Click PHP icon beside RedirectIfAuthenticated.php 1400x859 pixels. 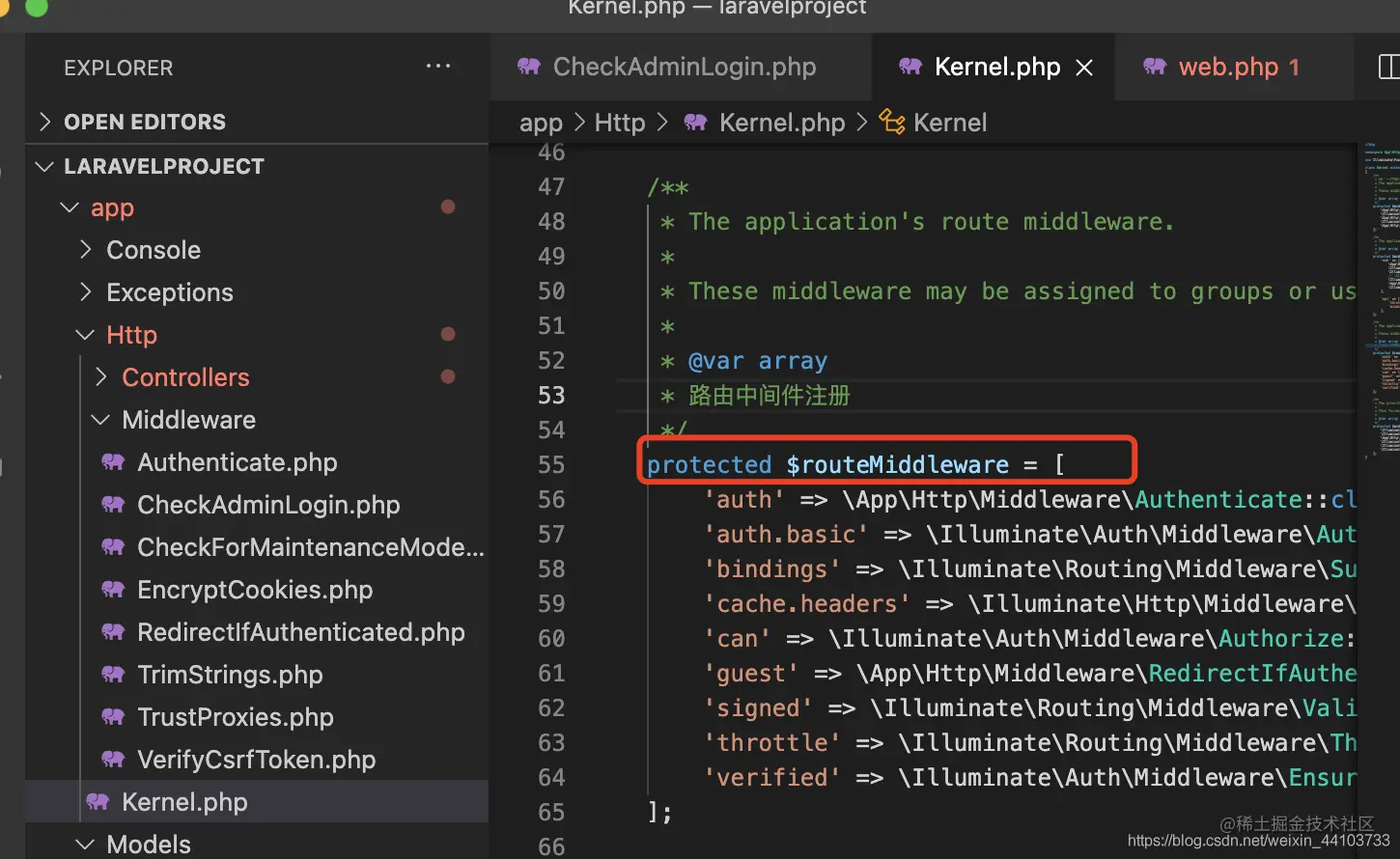point(113,632)
